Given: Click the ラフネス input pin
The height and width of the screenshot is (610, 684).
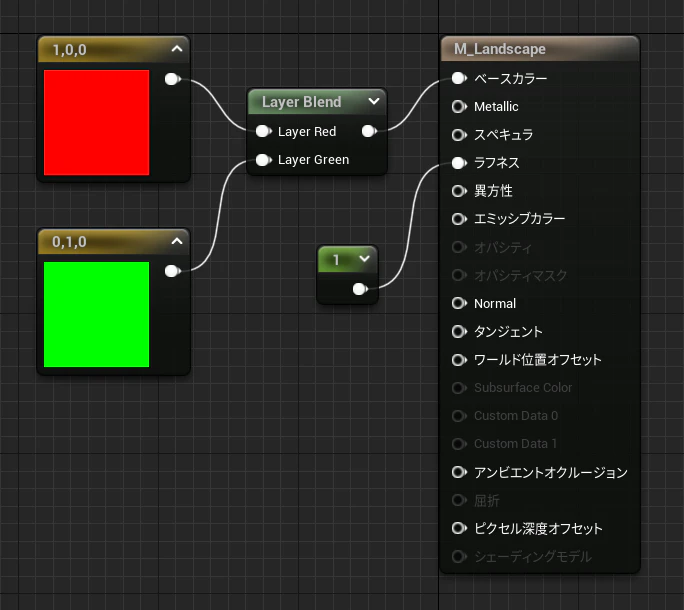Looking at the screenshot, I should point(459,163).
